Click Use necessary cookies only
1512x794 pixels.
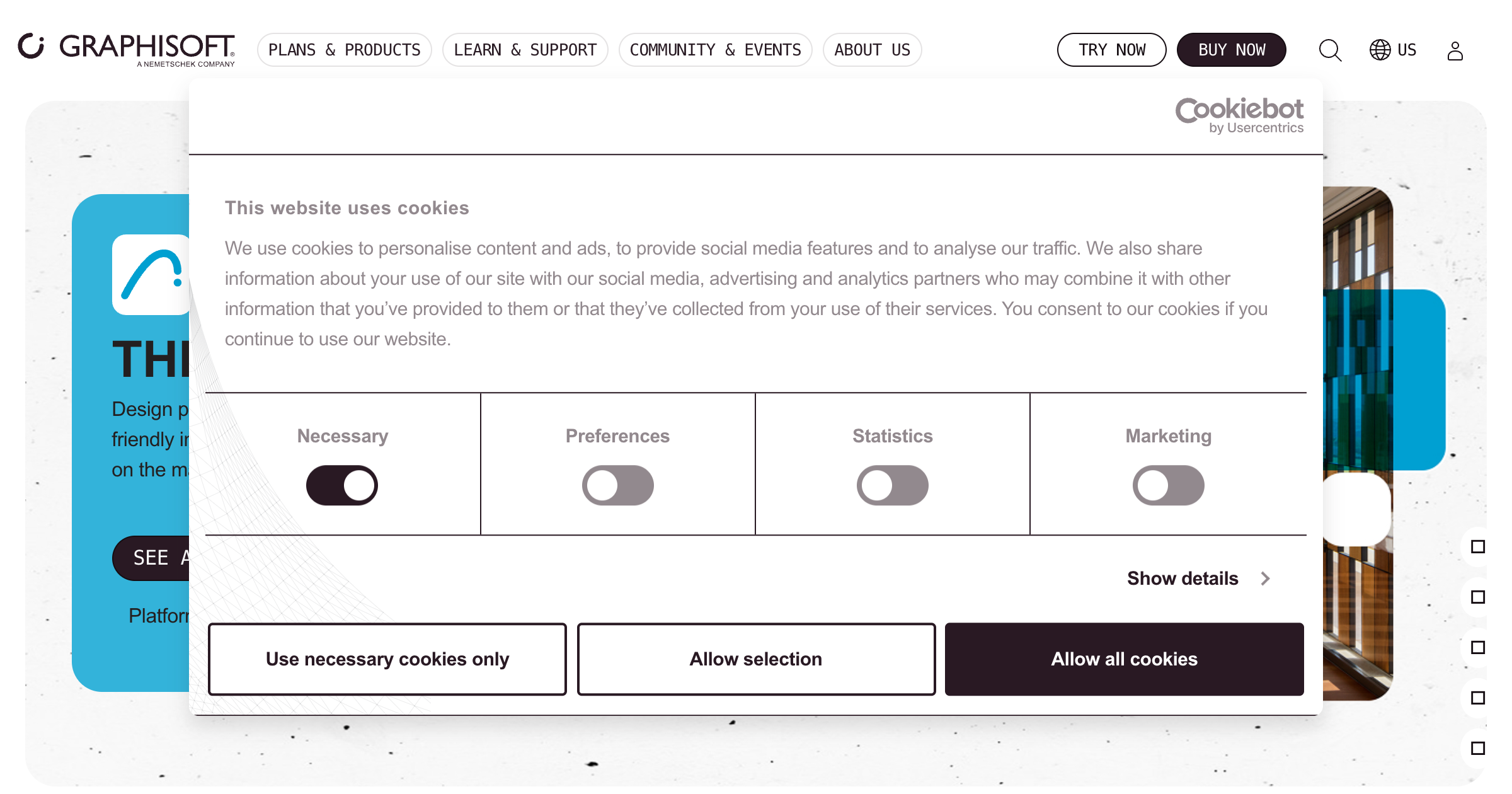point(387,659)
